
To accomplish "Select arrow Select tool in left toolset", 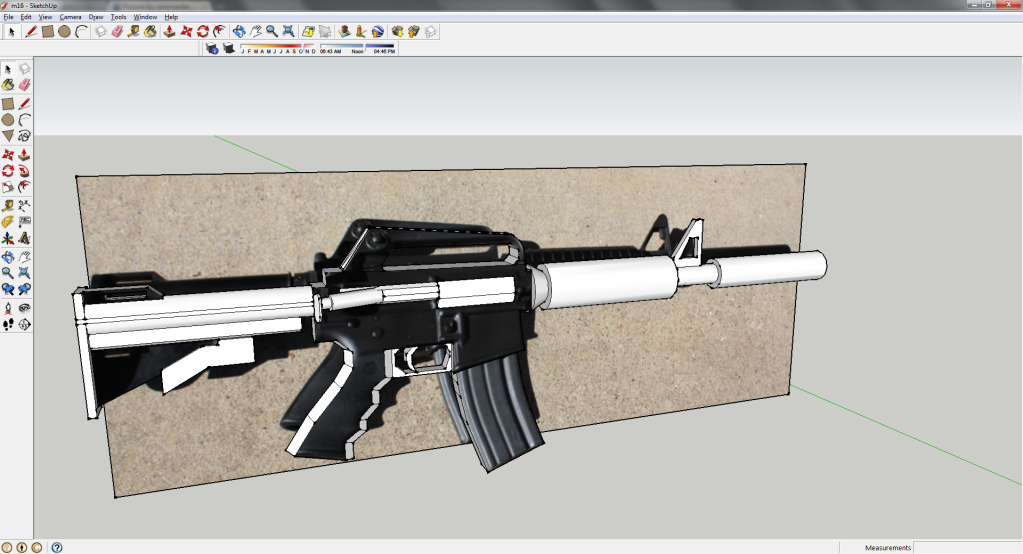I will pyautogui.click(x=8, y=69).
